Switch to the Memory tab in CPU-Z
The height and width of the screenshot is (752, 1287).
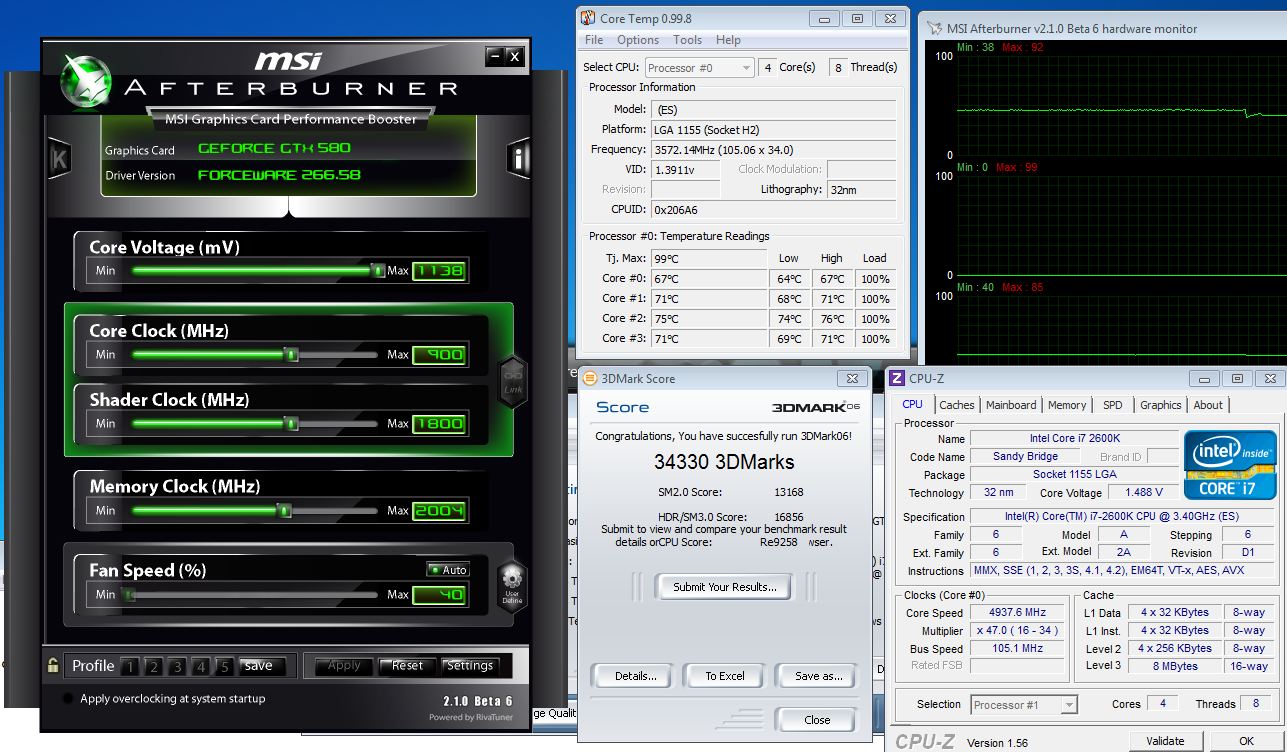point(1067,405)
